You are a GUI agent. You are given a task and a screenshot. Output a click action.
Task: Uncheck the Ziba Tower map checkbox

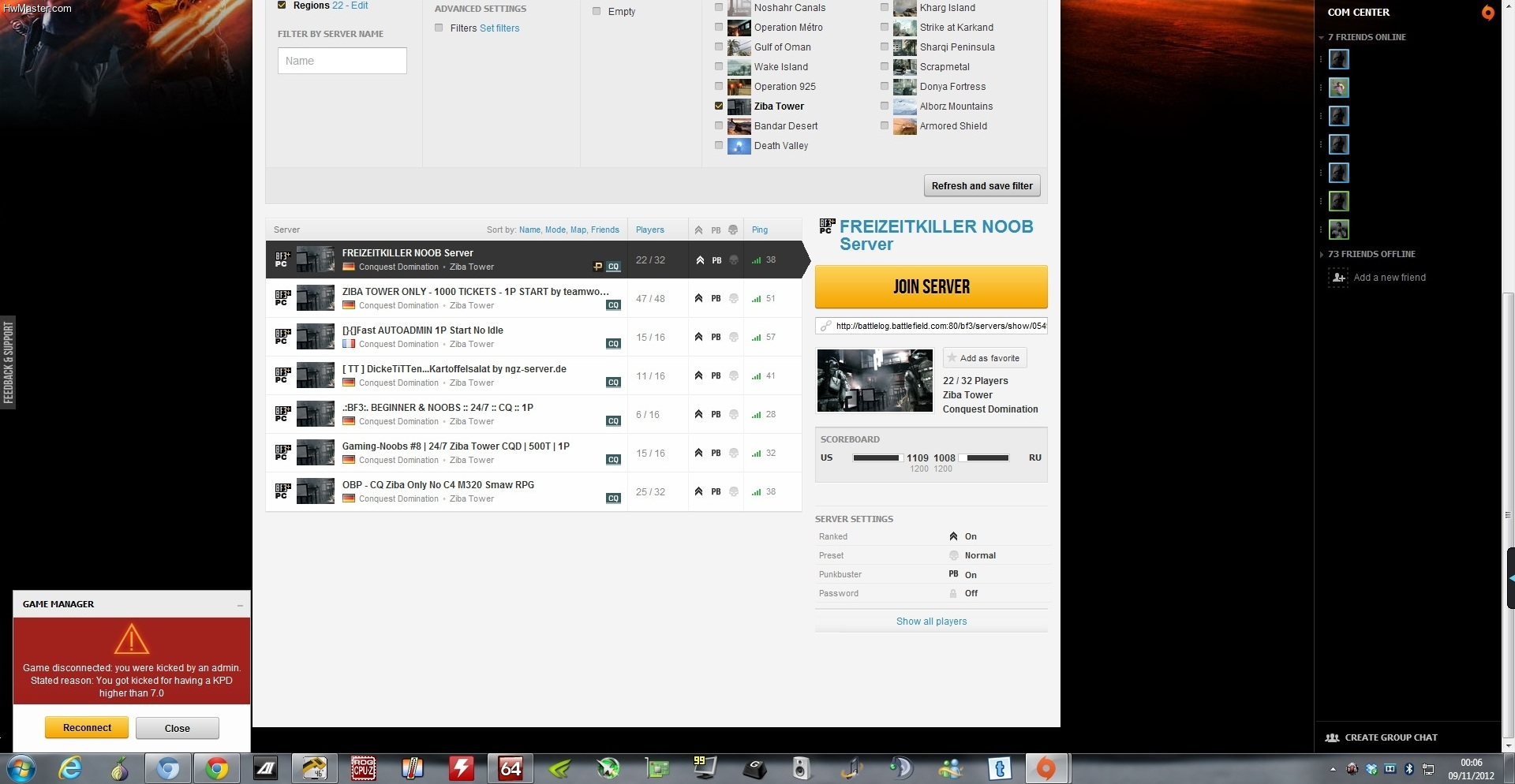719,106
